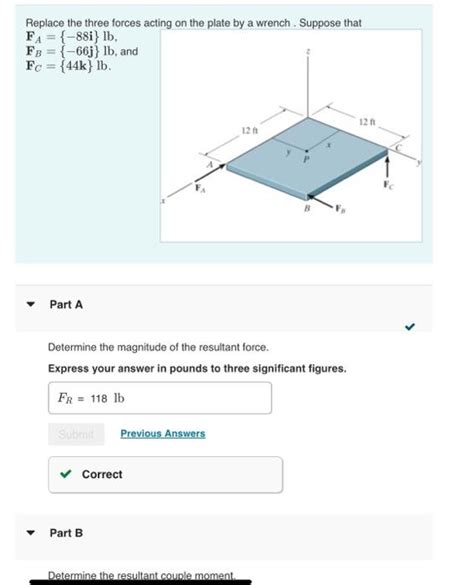Click the 'Determine the resultant couple moment' text
The height and width of the screenshot is (585, 474).
141,575
